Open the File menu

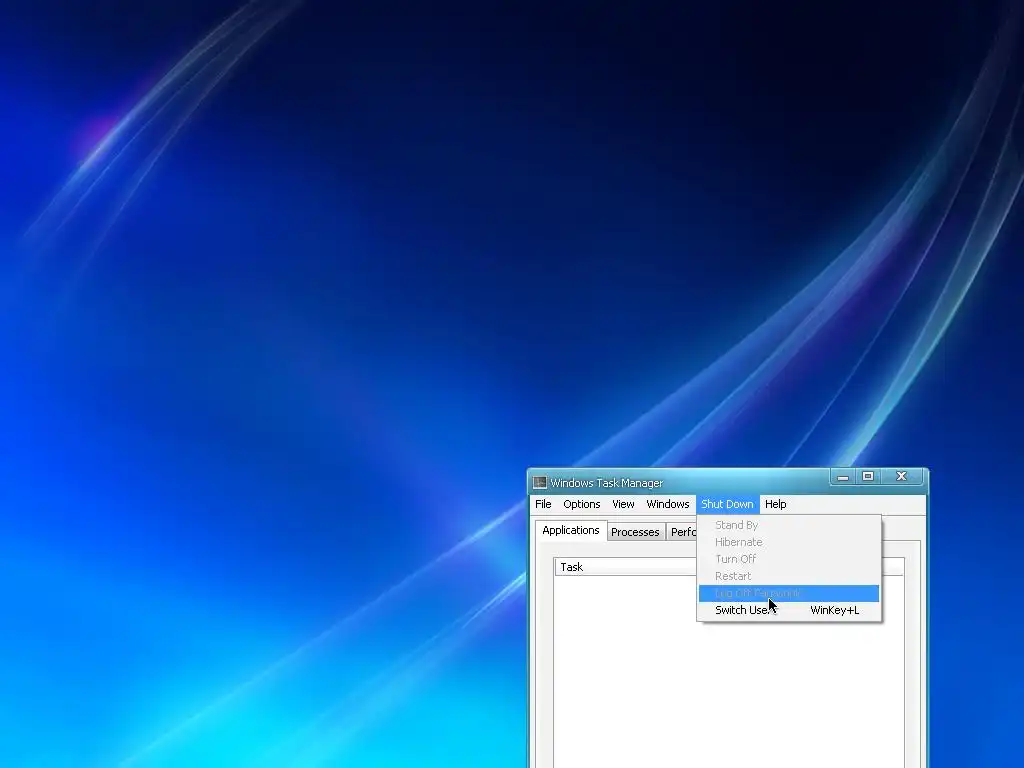click(x=543, y=504)
